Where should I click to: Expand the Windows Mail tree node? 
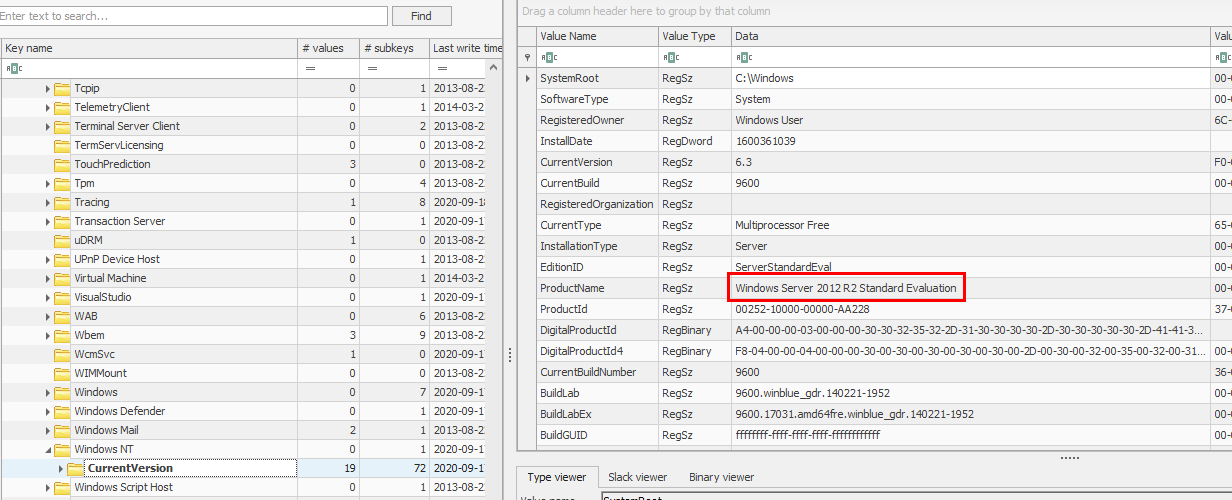[x=47, y=430]
